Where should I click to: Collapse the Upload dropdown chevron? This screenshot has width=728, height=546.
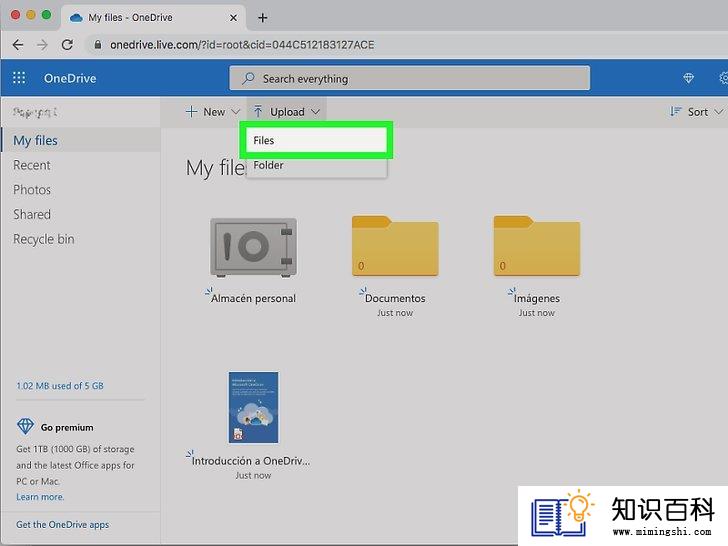click(x=316, y=112)
